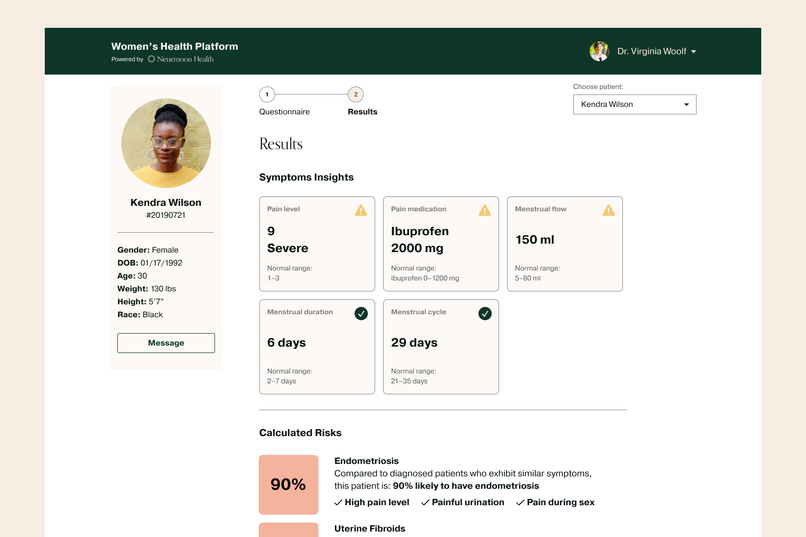This screenshot has height=537, width=806.
Task: Click the Painful urination check icon
Action: (x=425, y=503)
